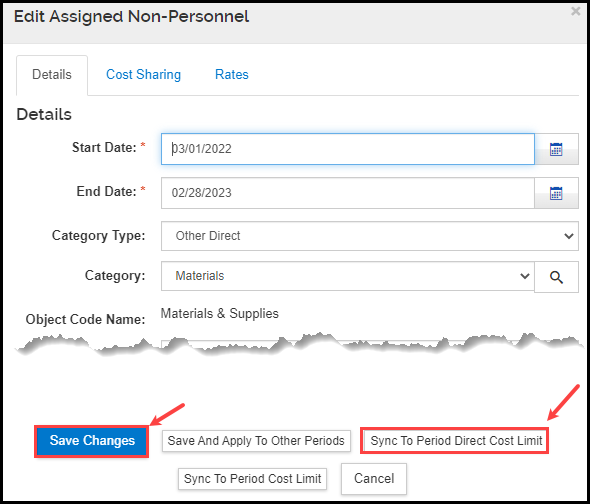Image resolution: width=590 pixels, height=504 pixels.
Task: Open the End Date calendar picker
Action: pyautogui.click(x=556, y=193)
